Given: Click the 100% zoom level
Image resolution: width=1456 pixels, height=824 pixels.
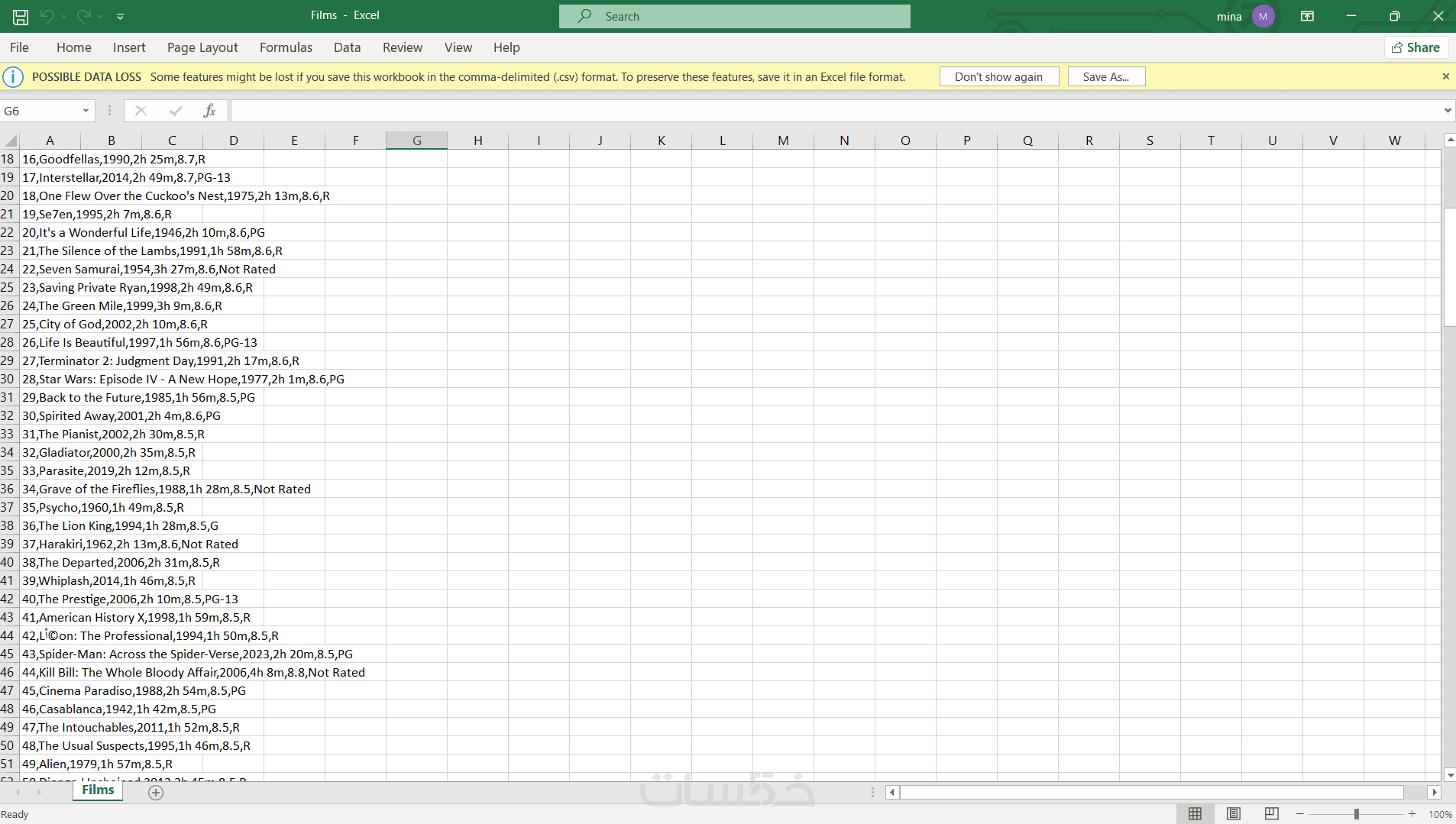Looking at the screenshot, I should (x=1440, y=815).
